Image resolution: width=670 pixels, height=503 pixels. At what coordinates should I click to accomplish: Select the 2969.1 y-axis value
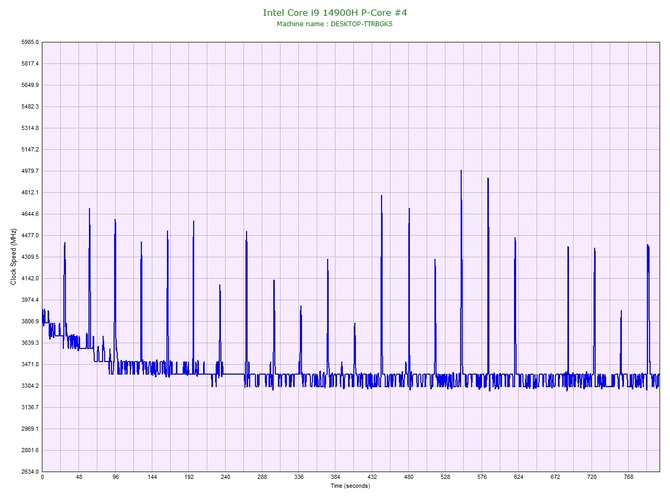pos(30,429)
